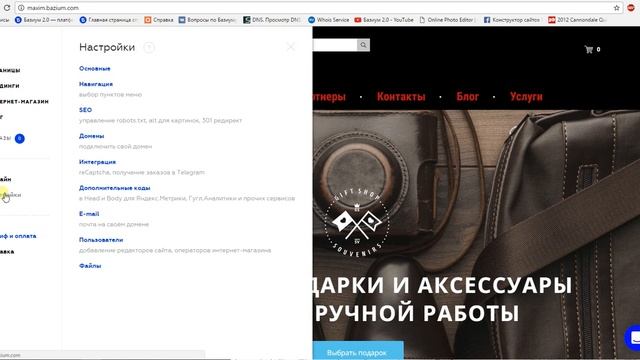The height and width of the screenshot is (360, 640).
Task: Click the blue orders counter badge
Action: (x=20, y=139)
